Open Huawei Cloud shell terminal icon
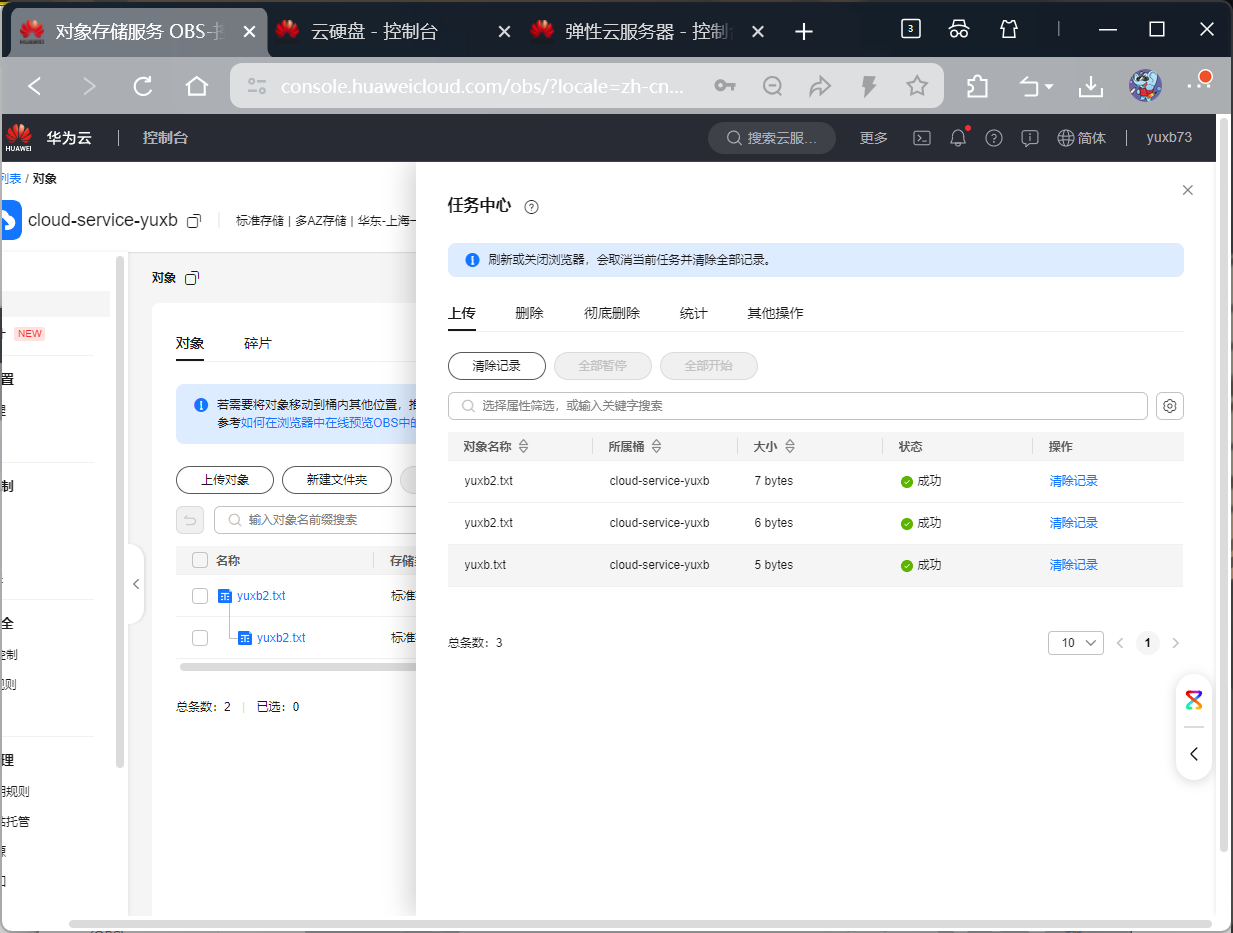The width and height of the screenshot is (1233, 933). click(x=923, y=138)
